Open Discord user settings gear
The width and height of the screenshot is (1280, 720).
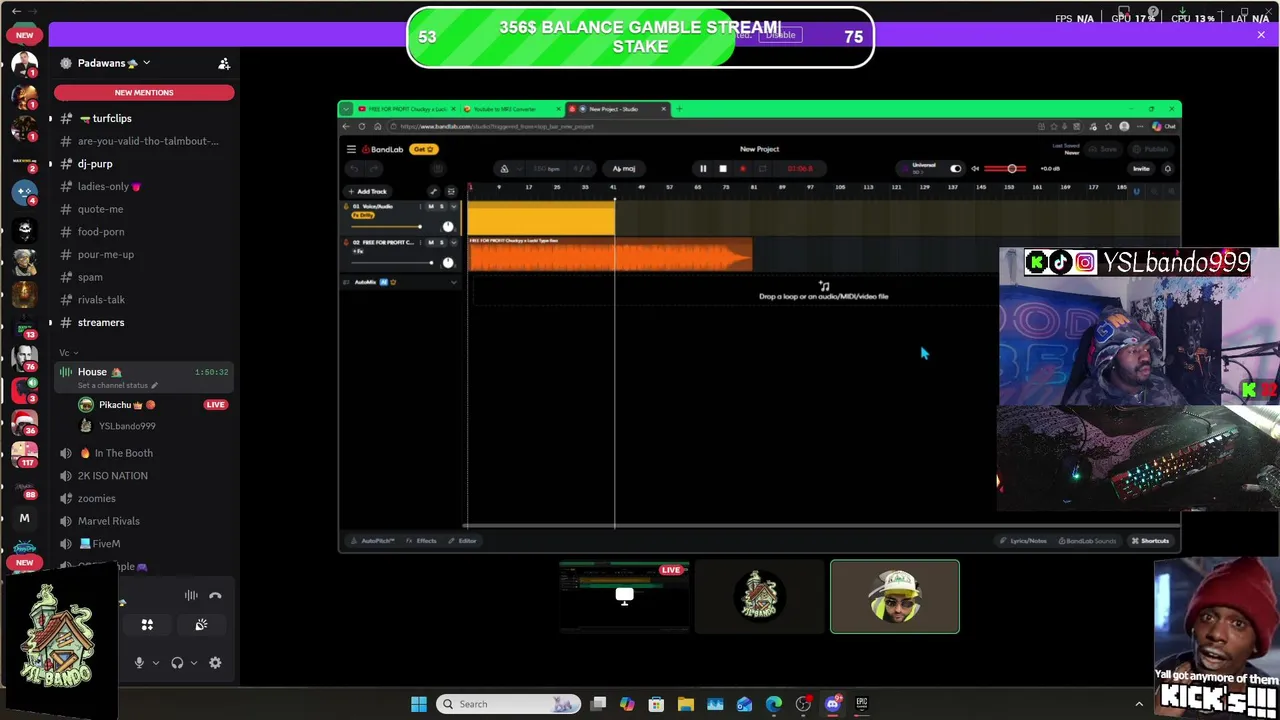(215, 662)
